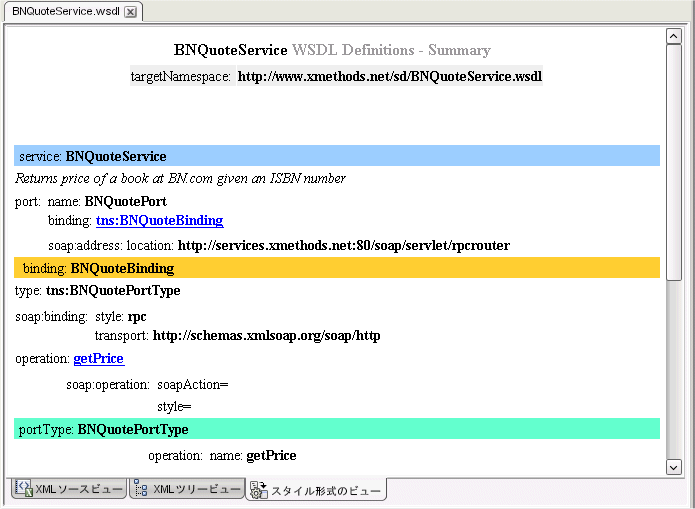
Task: Click the WSDL Definitions - Summary title
Action: (391, 50)
